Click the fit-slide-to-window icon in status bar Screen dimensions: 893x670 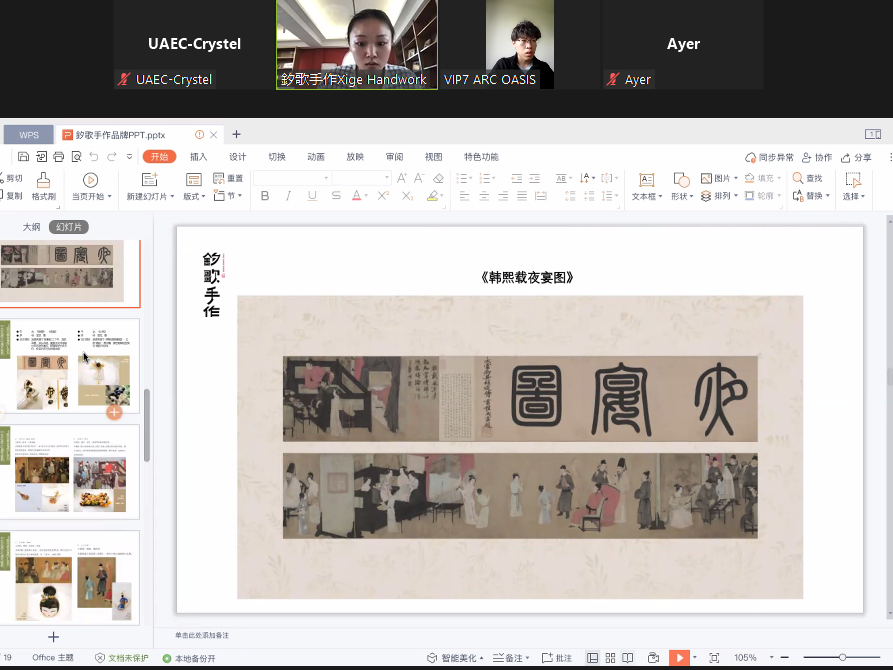pos(714,658)
